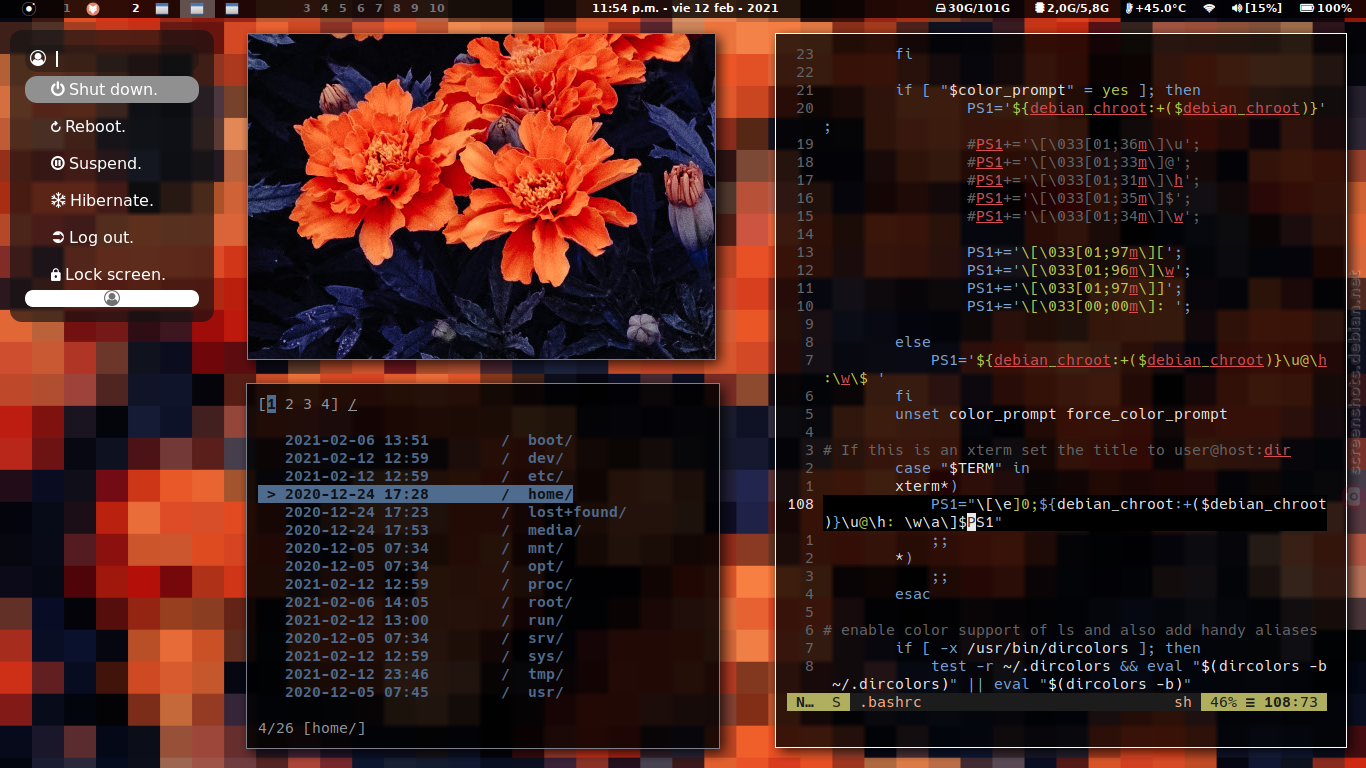Click the sh filetype in the editor statusline
1366x768 pixels.
point(1183,702)
